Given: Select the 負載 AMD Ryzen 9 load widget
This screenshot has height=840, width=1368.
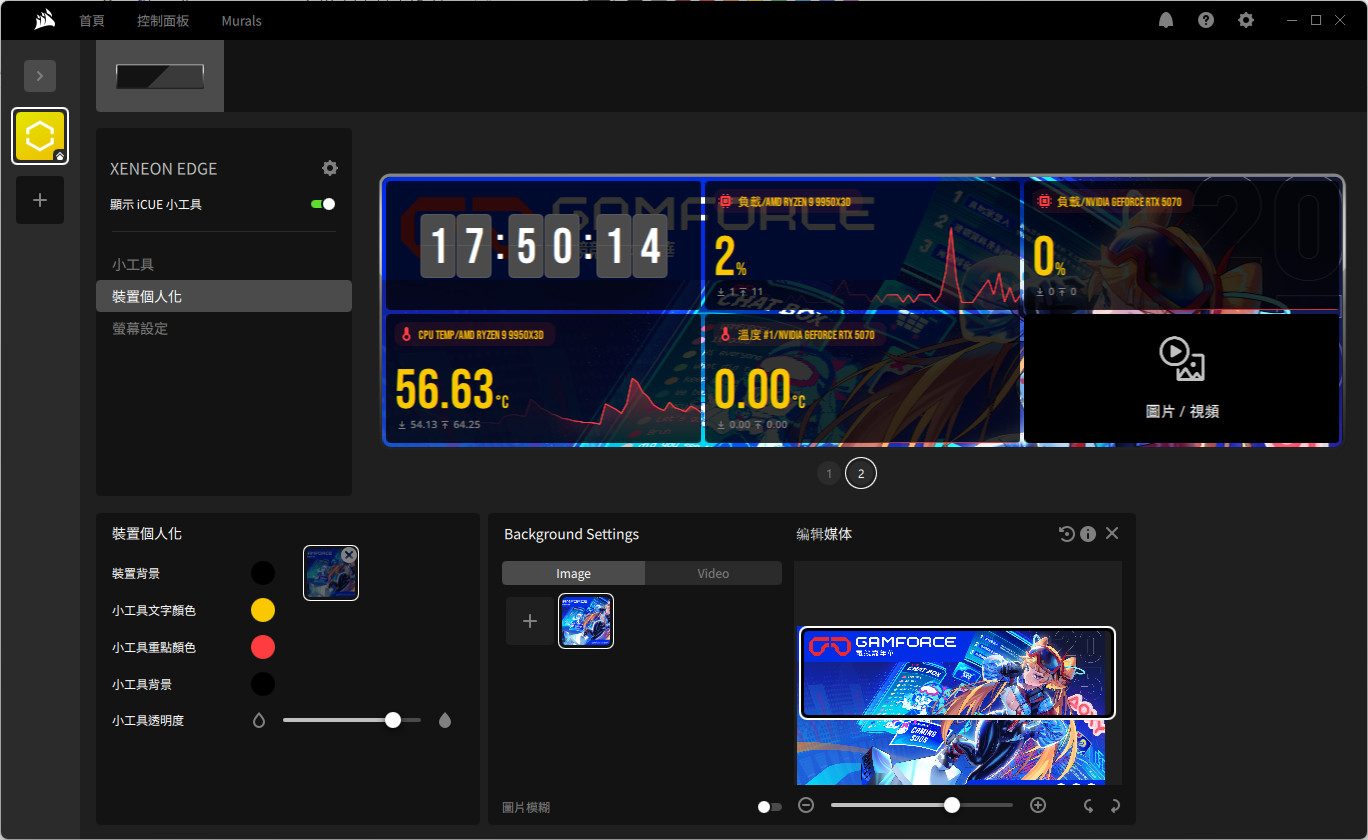Looking at the screenshot, I should coord(862,245).
